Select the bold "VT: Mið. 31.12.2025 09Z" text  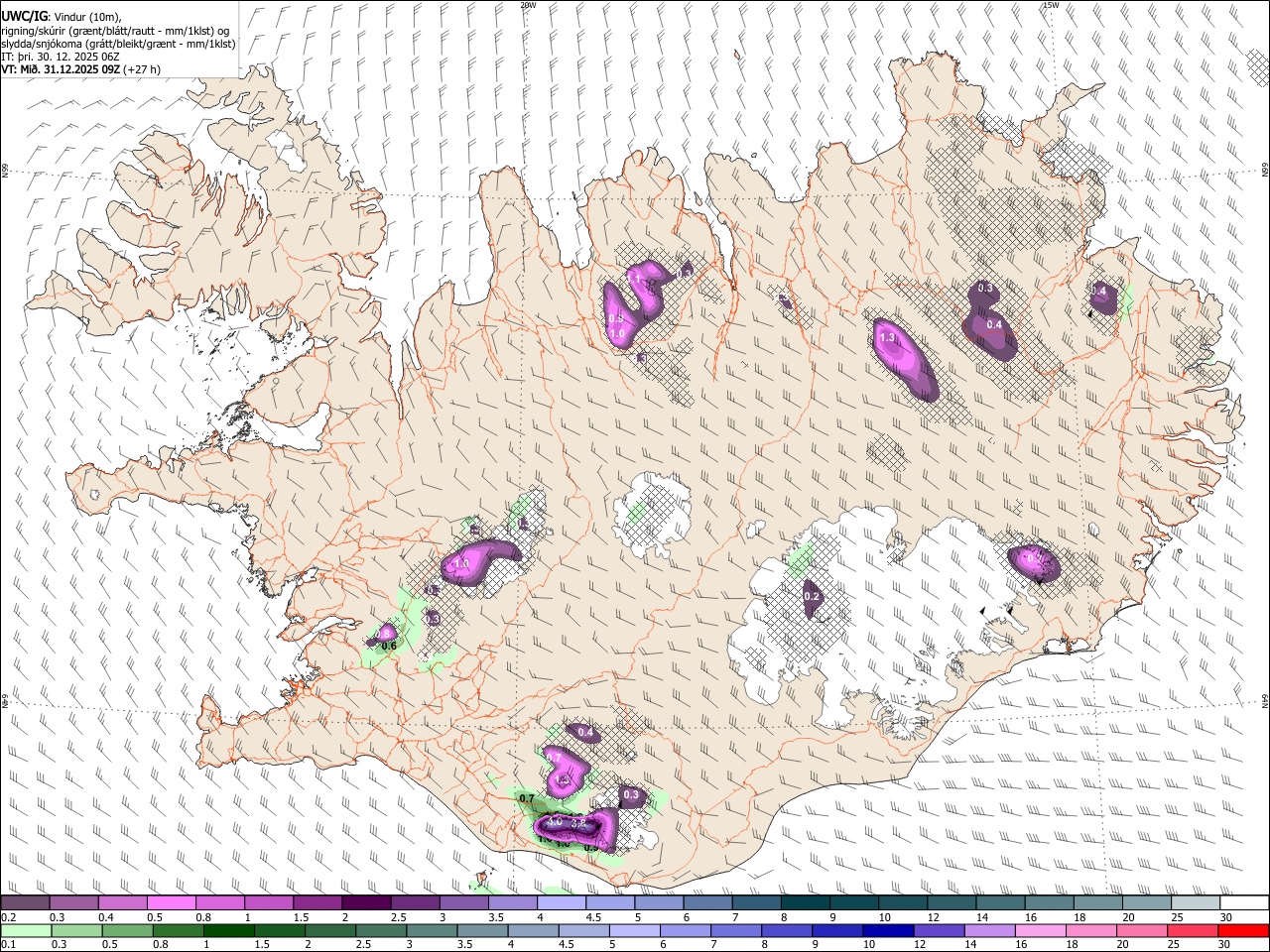(61, 69)
